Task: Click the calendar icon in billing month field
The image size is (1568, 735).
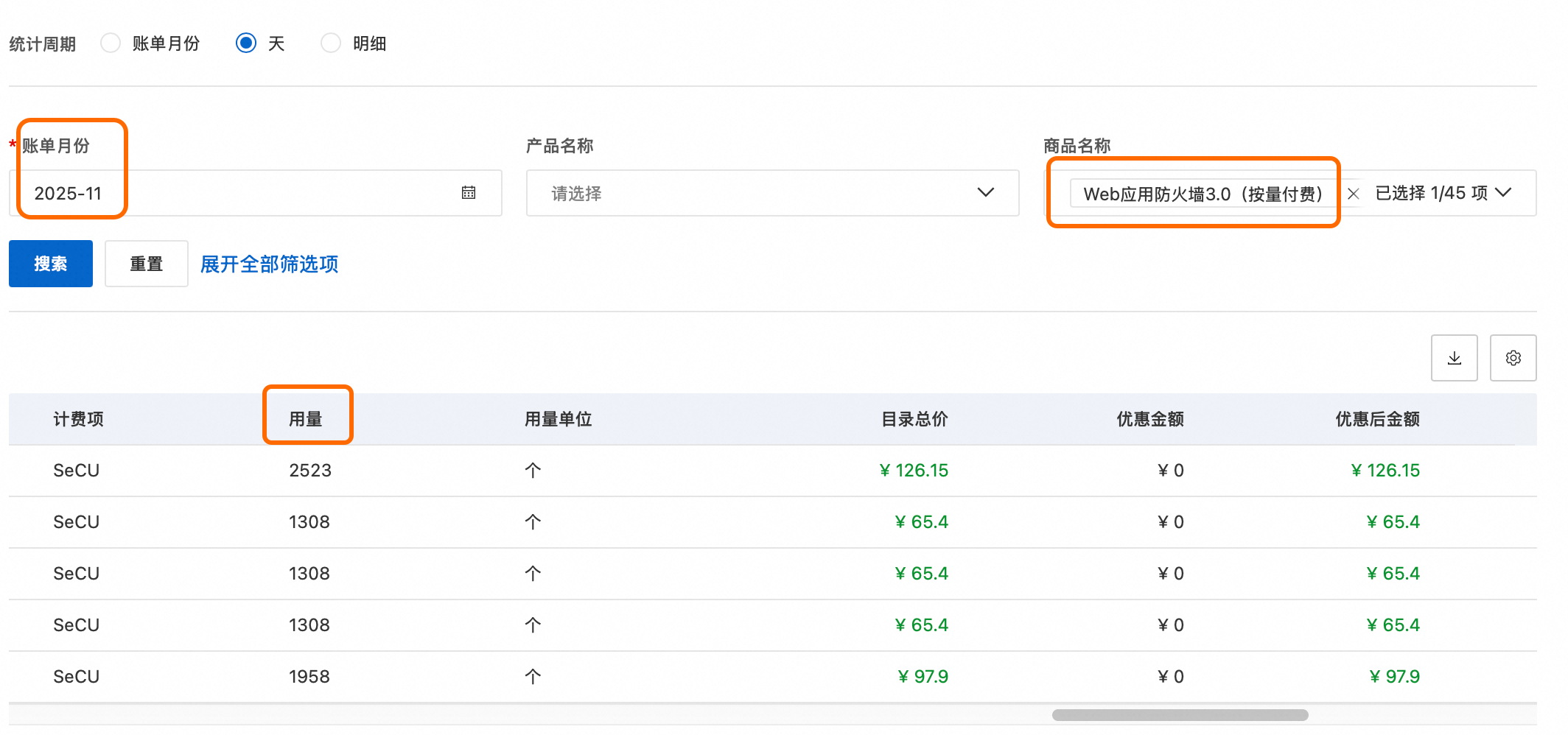Action: 469,193
